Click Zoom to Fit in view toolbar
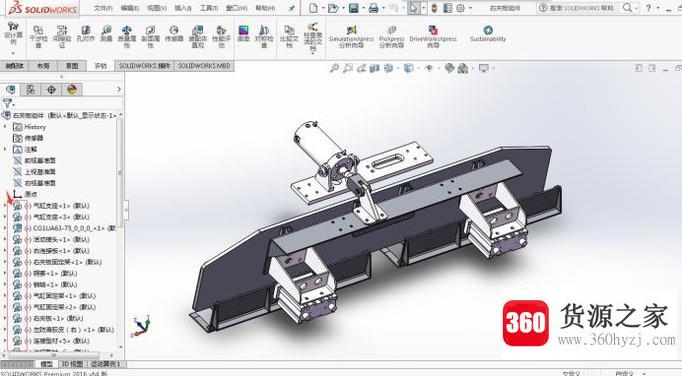The image size is (682, 376). 334,68
